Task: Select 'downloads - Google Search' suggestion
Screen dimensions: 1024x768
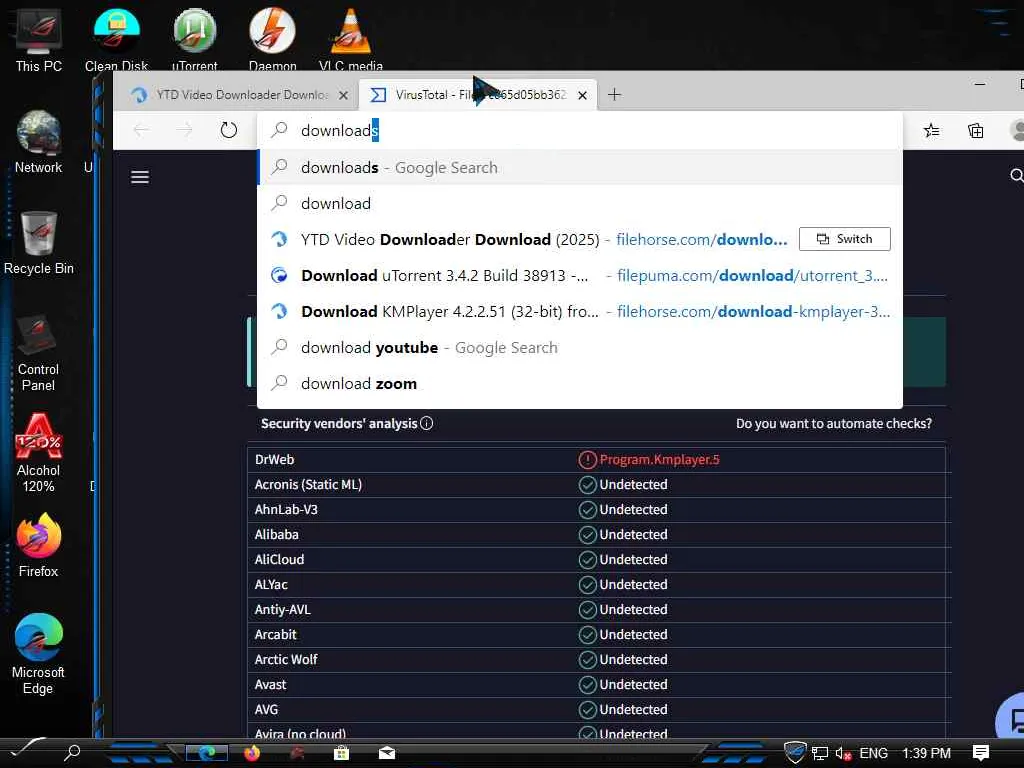Action: (580, 167)
